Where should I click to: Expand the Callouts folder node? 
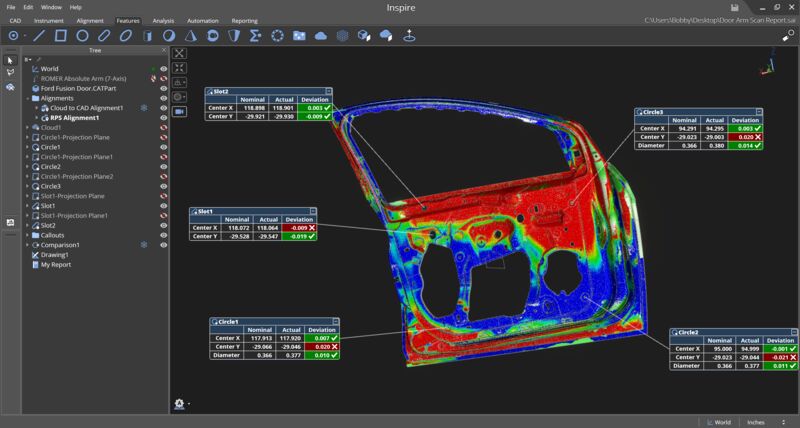(27, 235)
